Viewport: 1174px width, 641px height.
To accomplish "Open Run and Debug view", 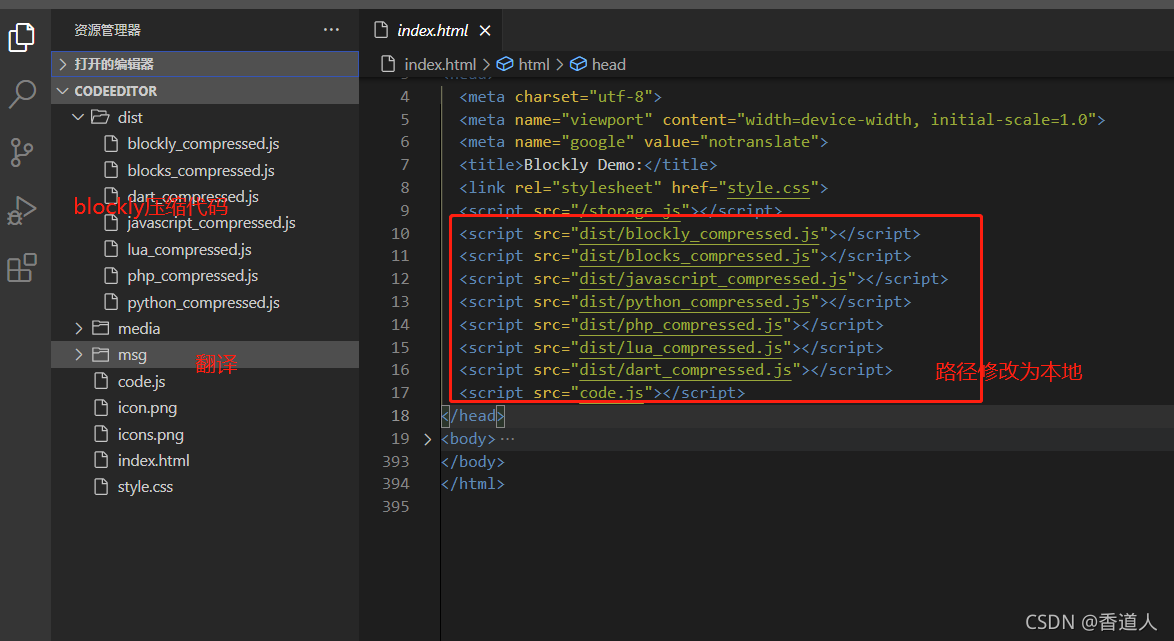I will point(22,210).
